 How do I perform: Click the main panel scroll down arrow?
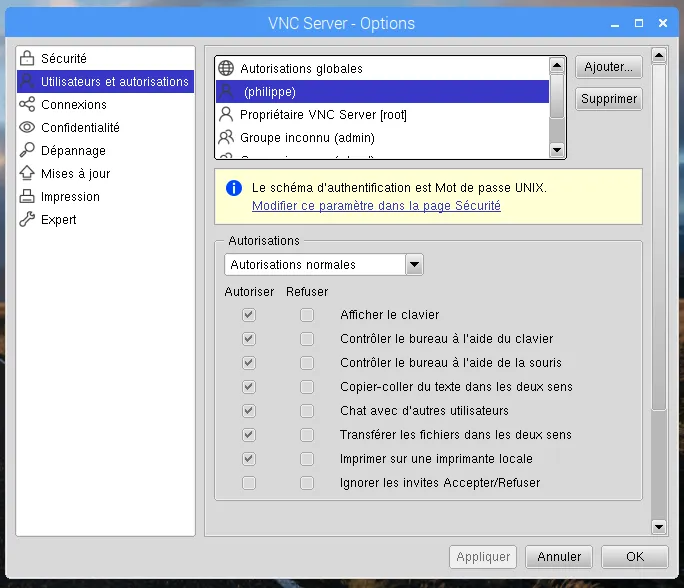(659, 527)
